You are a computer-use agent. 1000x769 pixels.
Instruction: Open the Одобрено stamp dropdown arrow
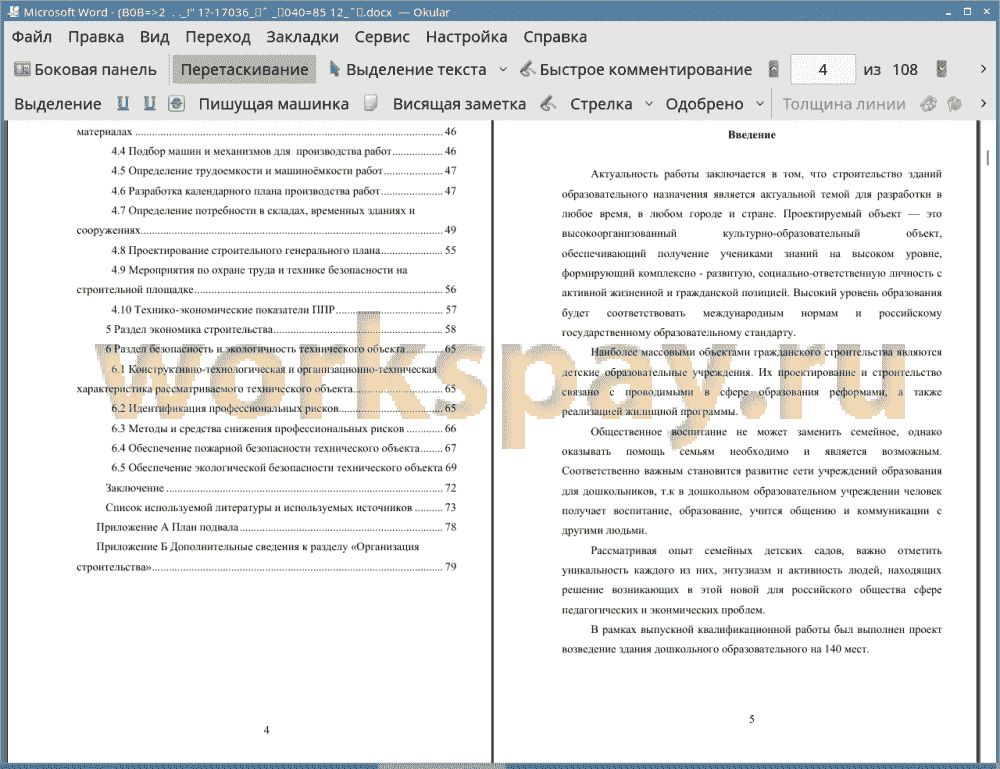pos(760,104)
